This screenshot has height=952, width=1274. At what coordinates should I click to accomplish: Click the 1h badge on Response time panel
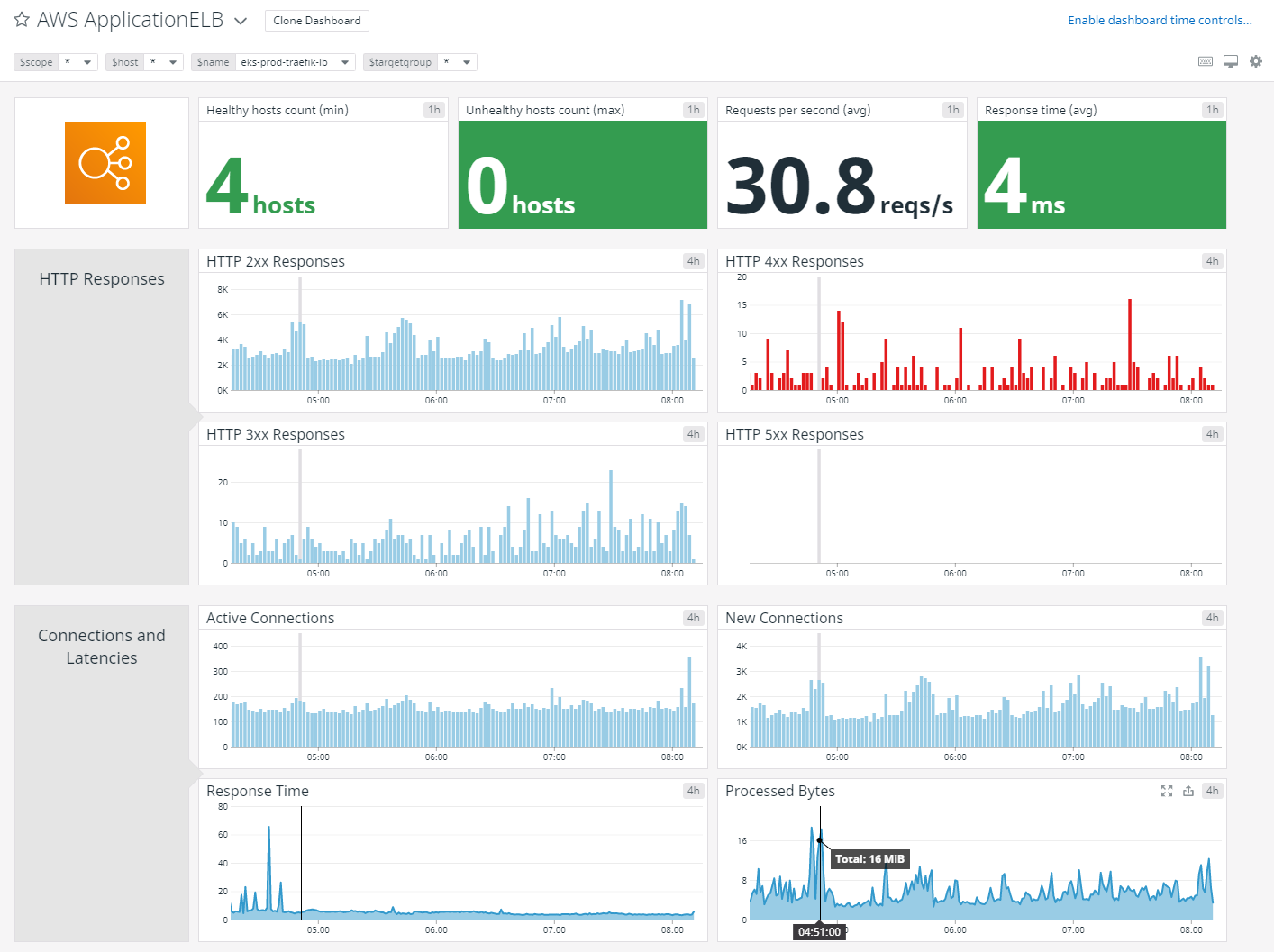pyautogui.click(x=1213, y=109)
